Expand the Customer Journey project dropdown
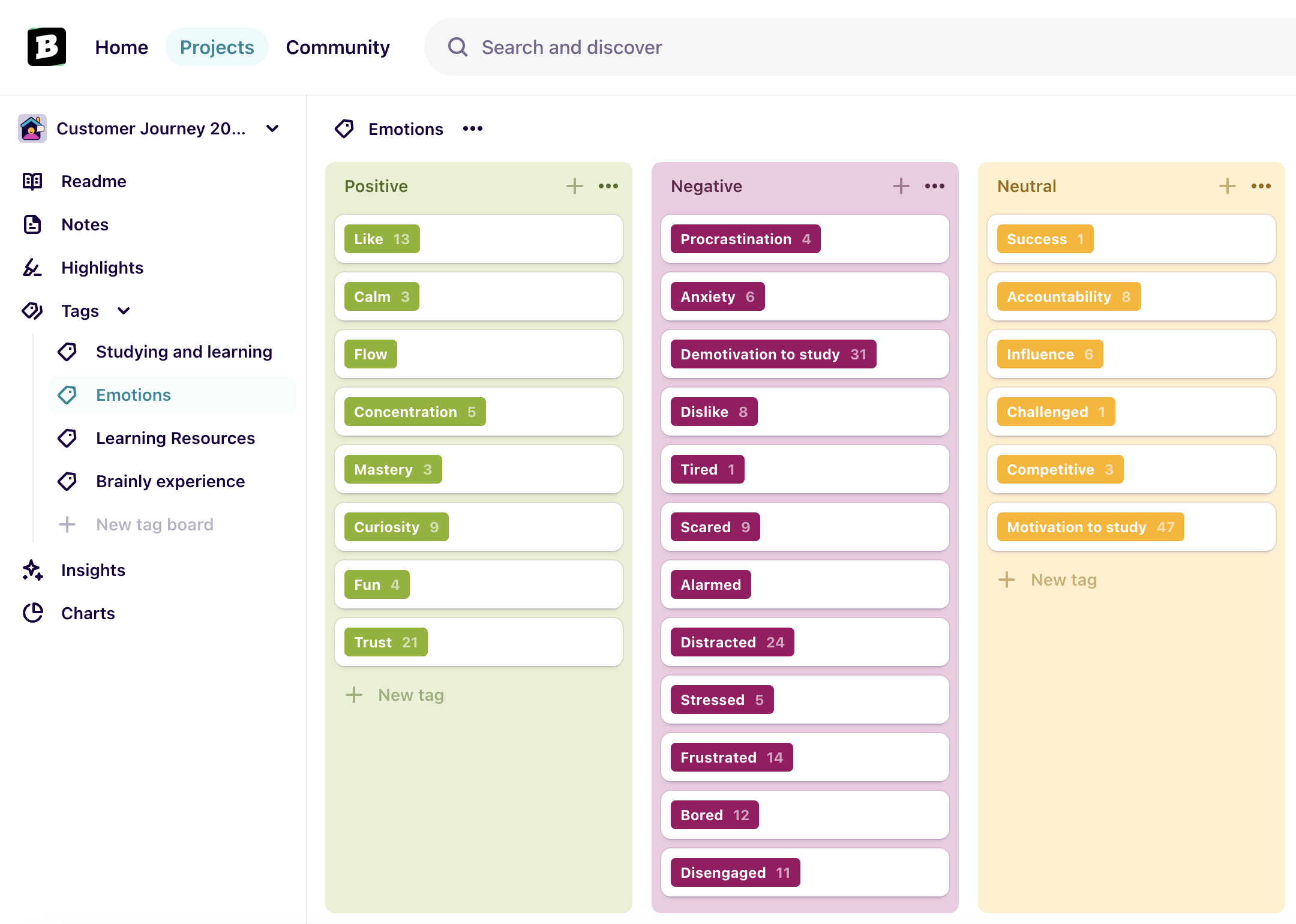The image size is (1296, 924). coord(272,128)
